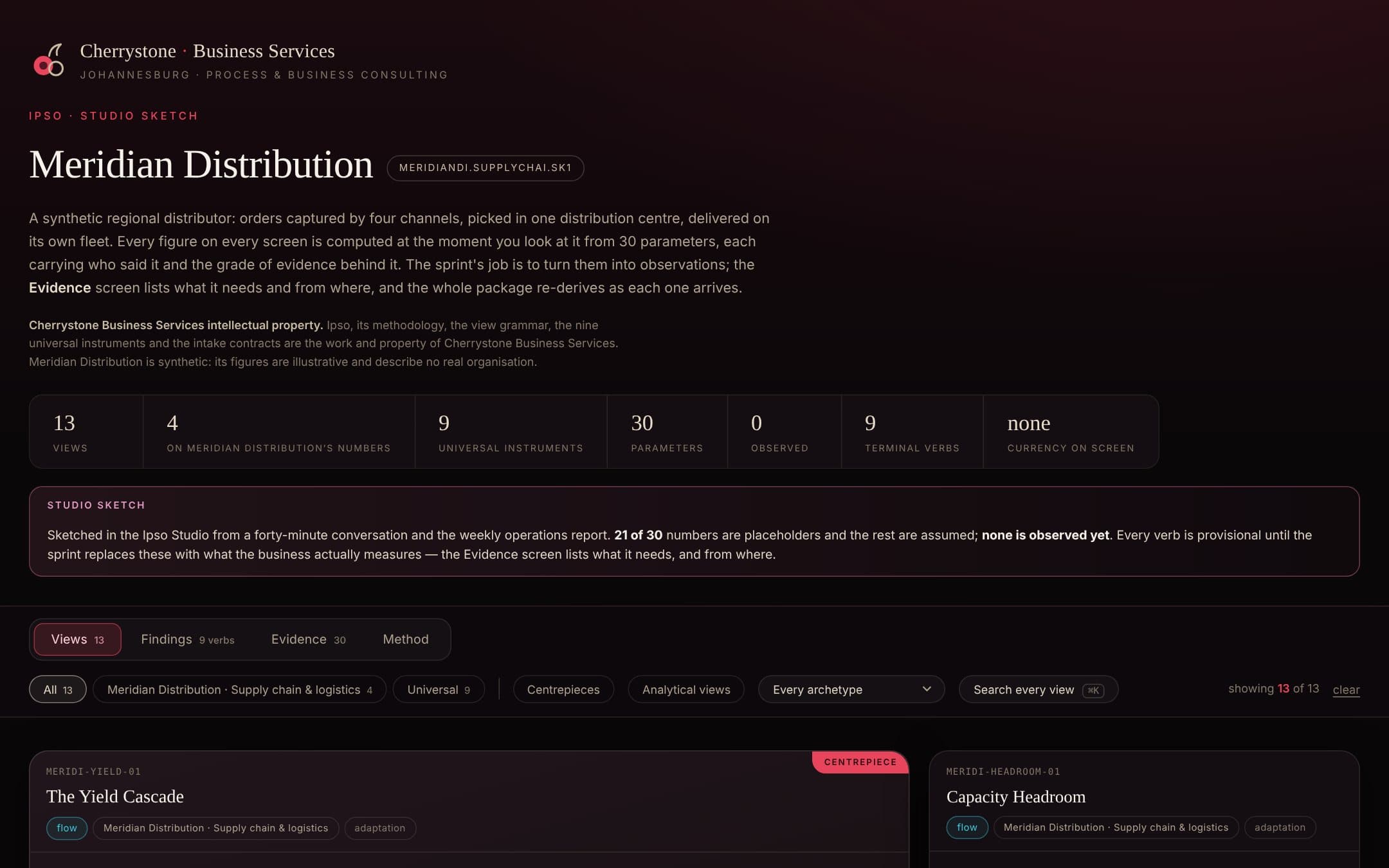Click the STUDIO SKETCH notice heading
The height and width of the screenshot is (868, 1389).
point(96,505)
